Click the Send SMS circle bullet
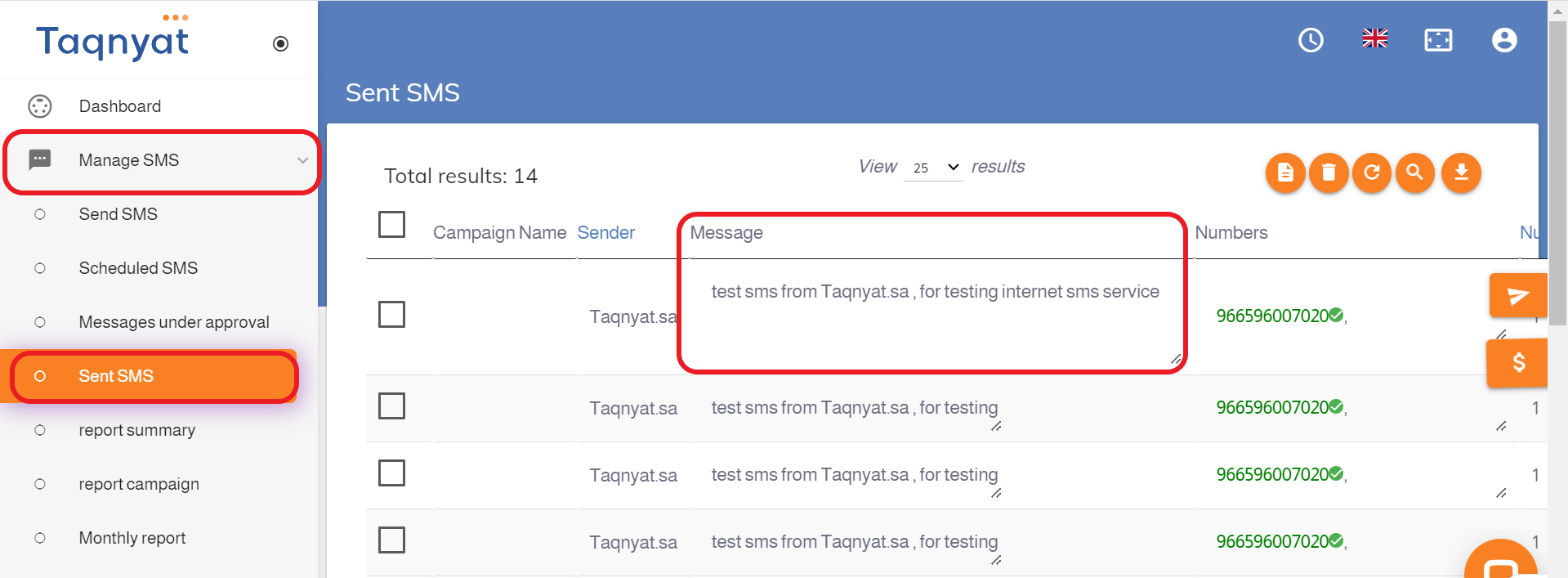1568x578 pixels. 40,214
